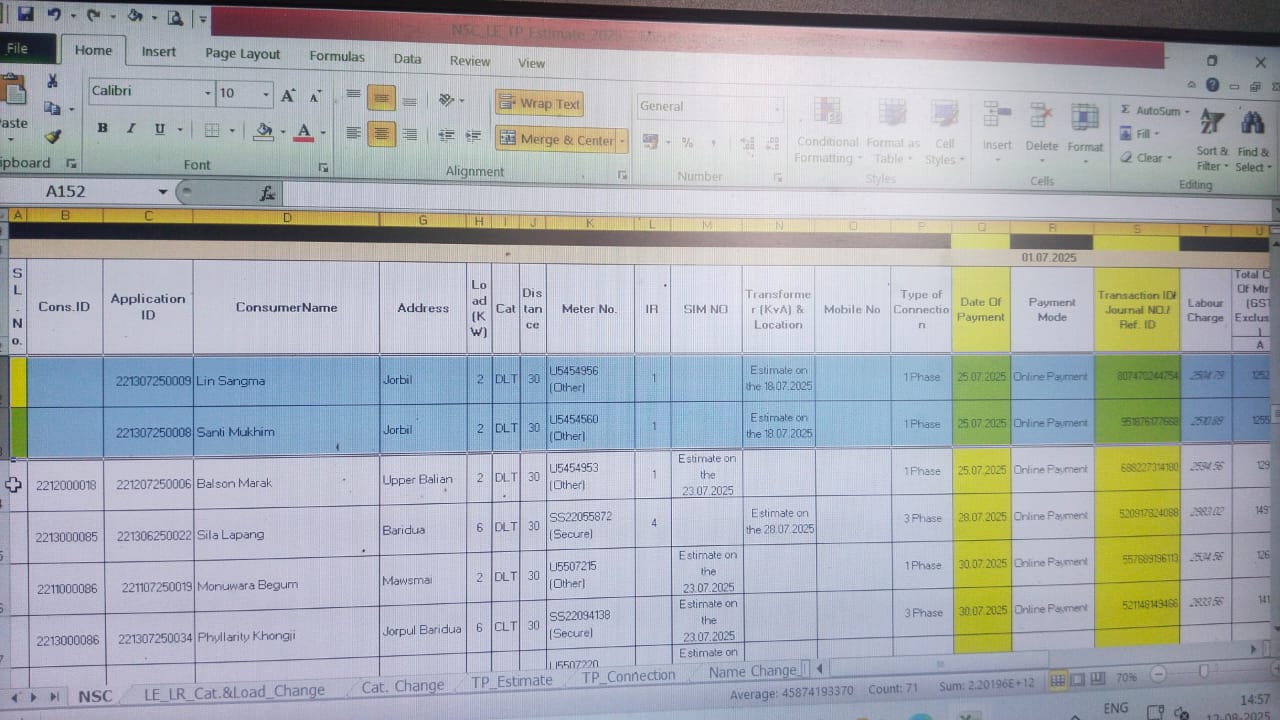Screen dimensions: 1280x720
Task: Expand the General number format dropdown
Action: pos(777,108)
